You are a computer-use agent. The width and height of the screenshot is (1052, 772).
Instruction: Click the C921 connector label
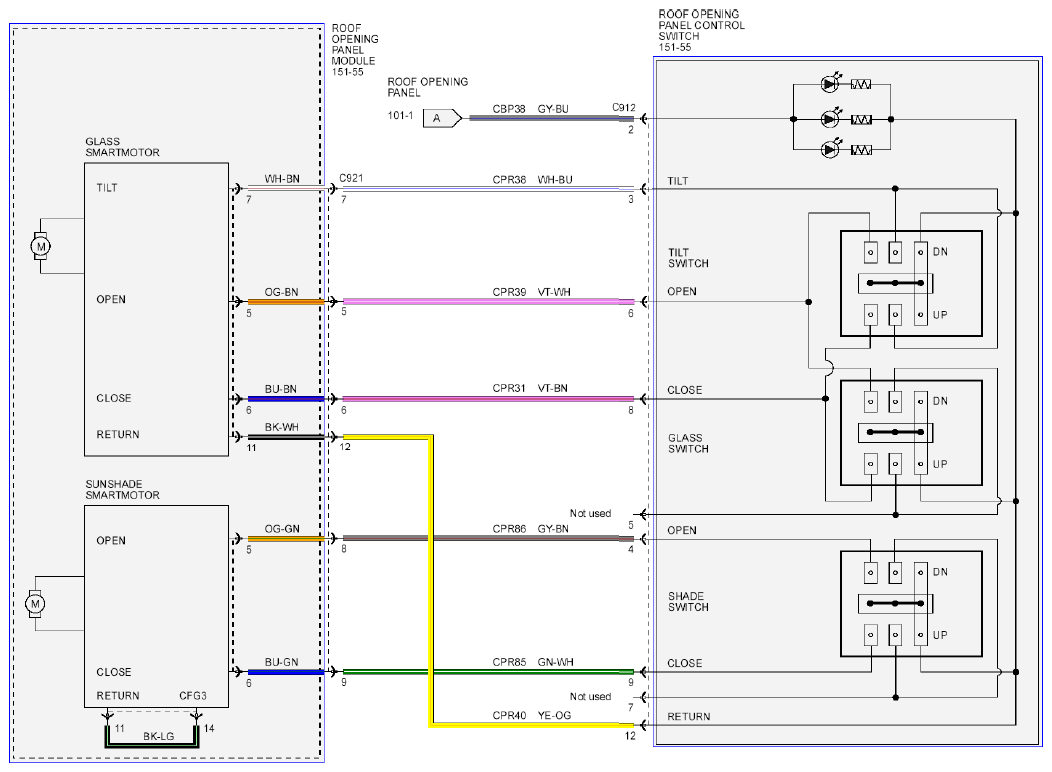(351, 178)
